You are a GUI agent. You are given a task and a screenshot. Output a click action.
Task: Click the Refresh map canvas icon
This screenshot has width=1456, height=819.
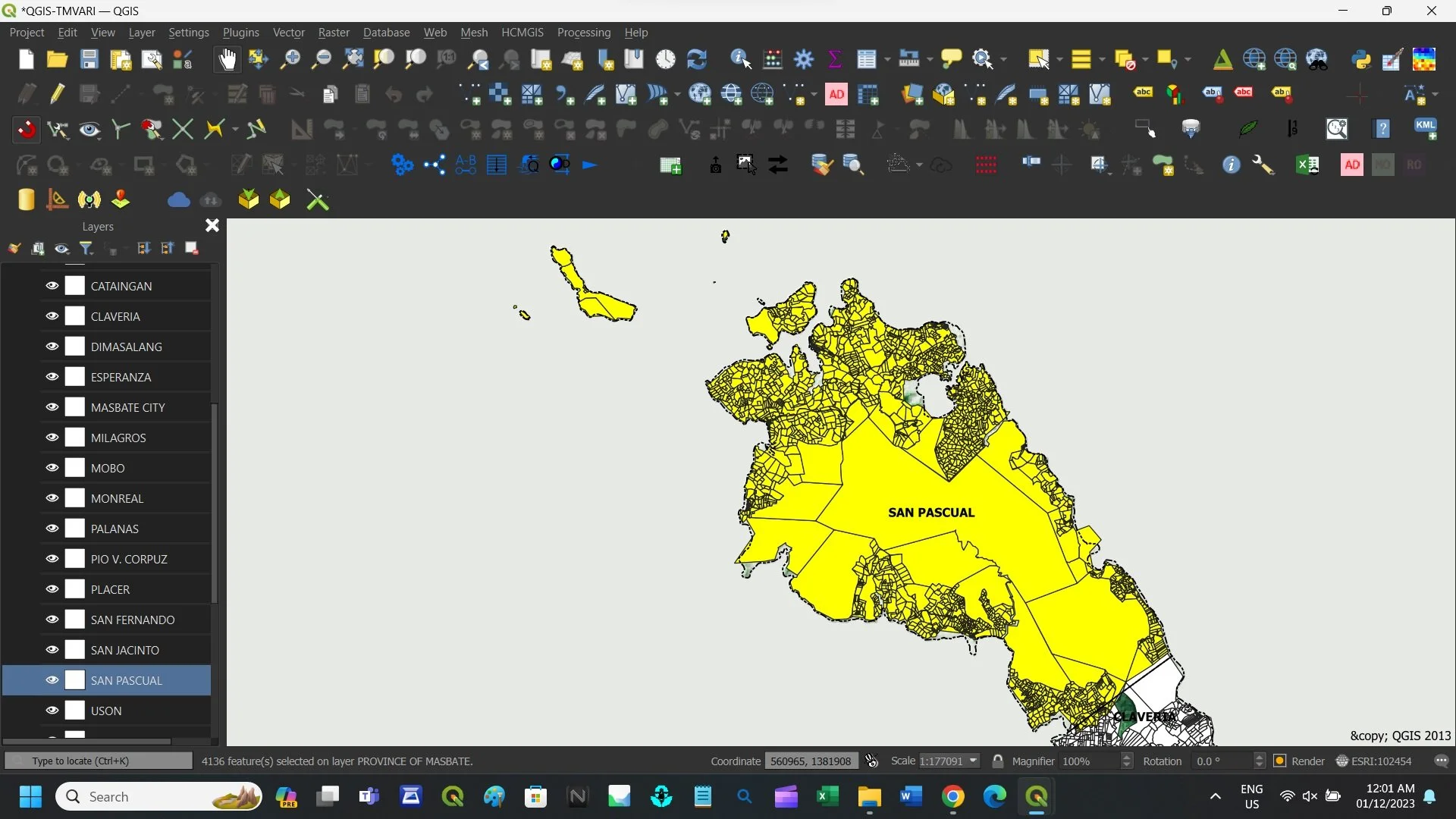(x=696, y=59)
